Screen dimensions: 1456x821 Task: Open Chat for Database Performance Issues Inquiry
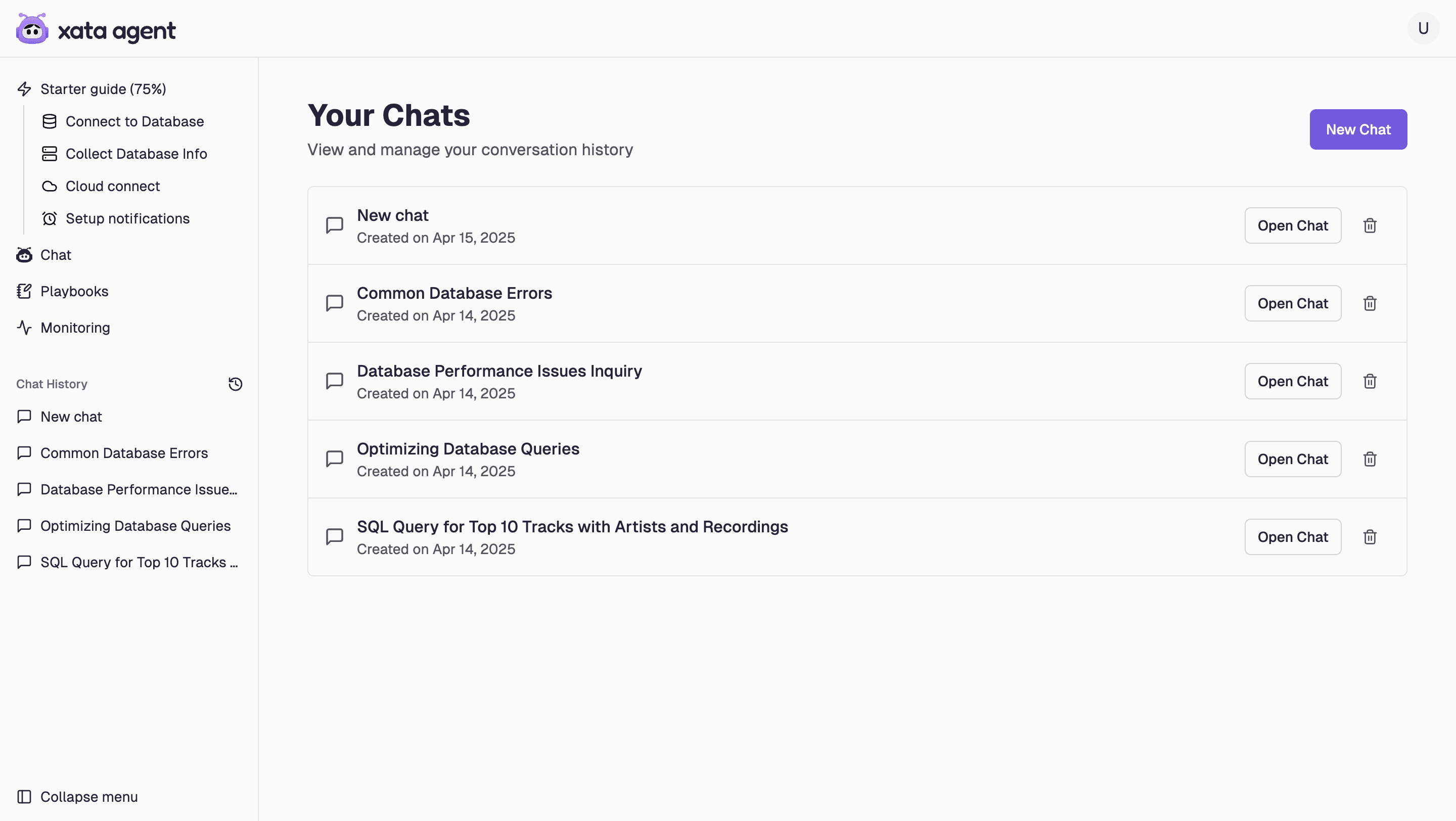click(1292, 381)
